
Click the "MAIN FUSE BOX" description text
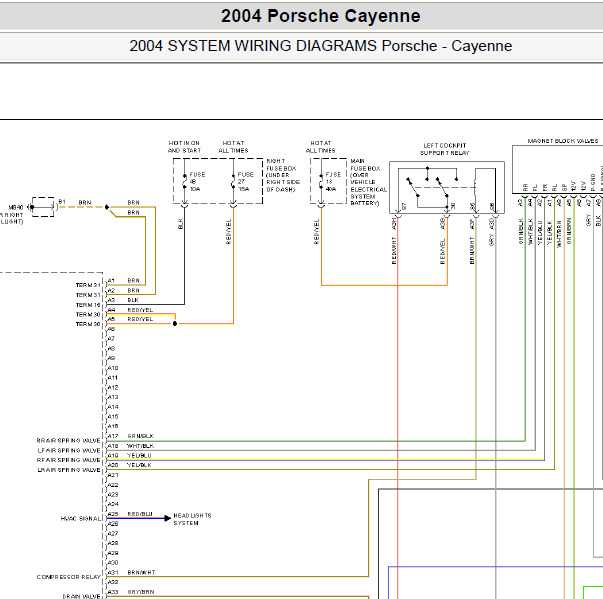(x=368, y=182)
